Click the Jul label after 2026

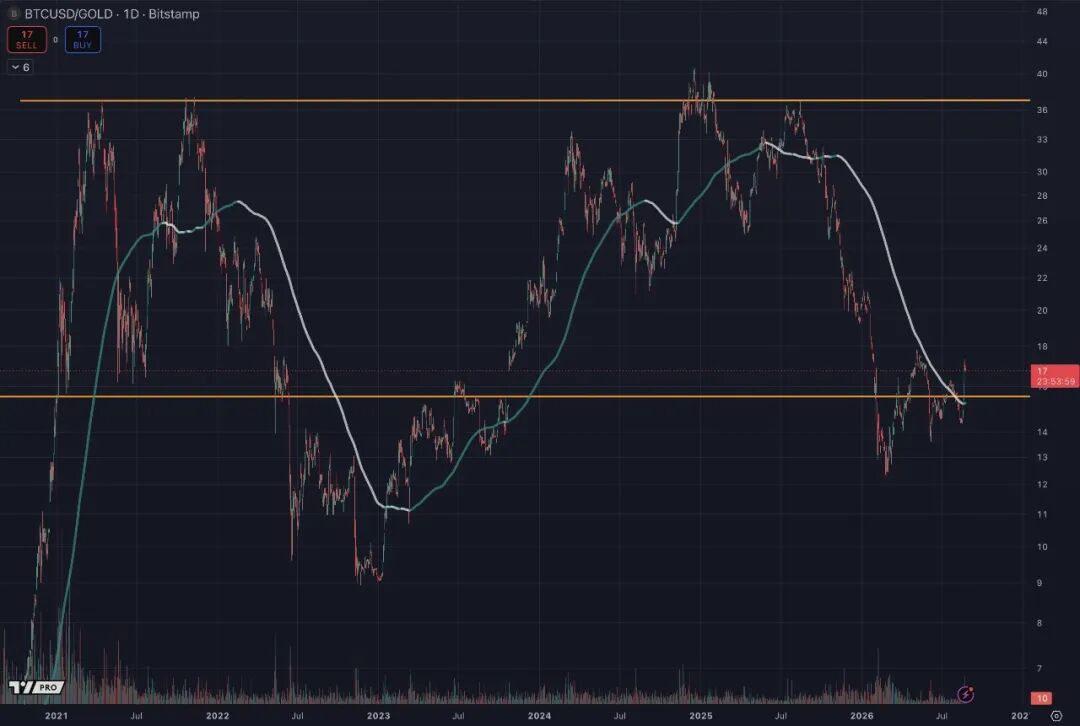942,716
